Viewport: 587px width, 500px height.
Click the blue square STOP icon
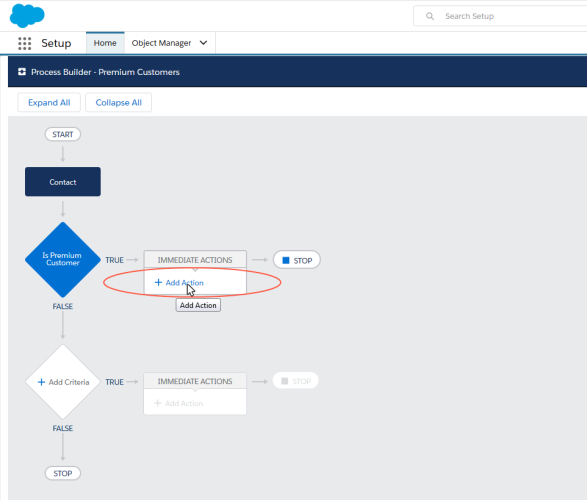(x=286, y=260)
